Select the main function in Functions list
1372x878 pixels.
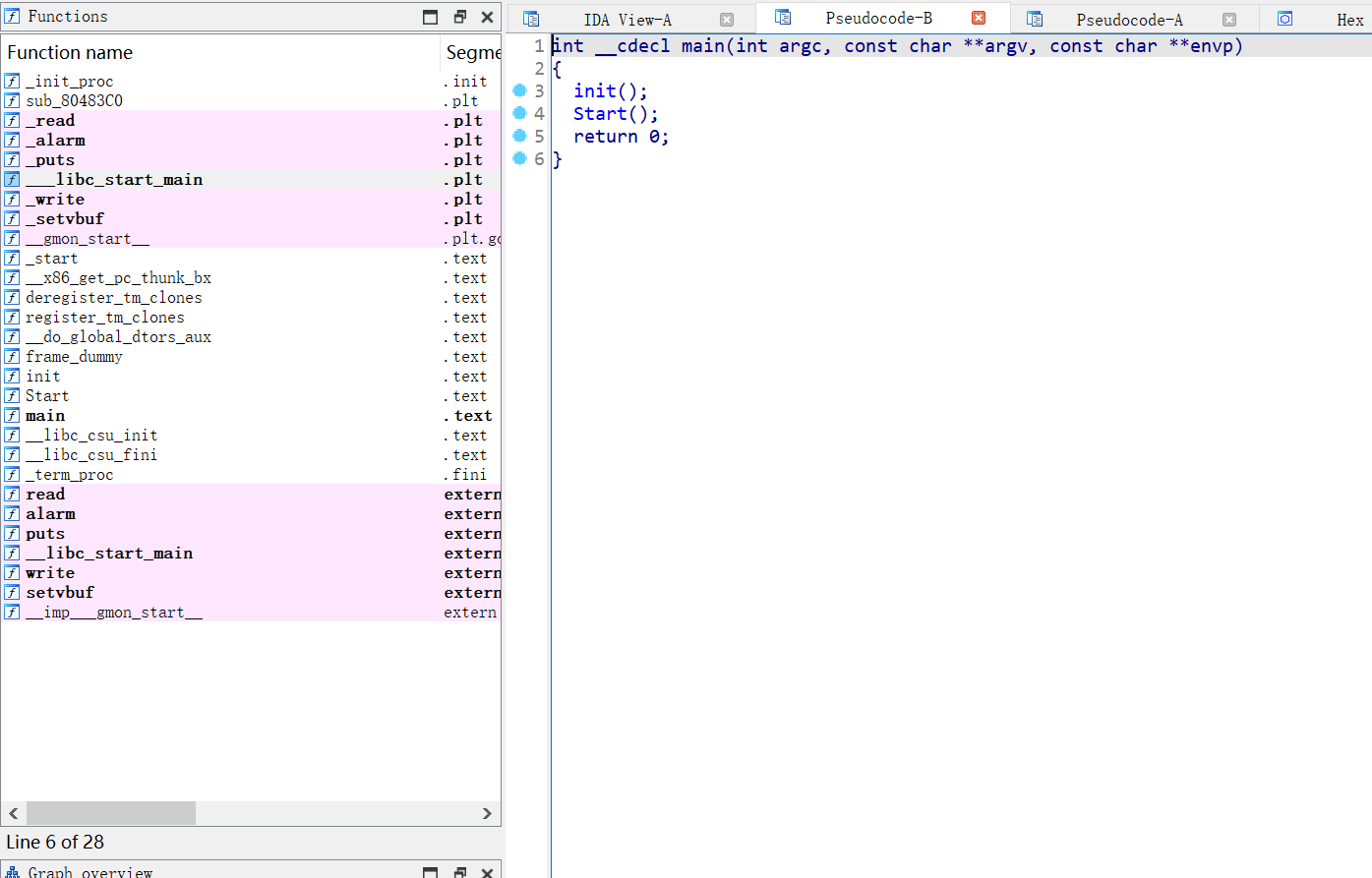[252, 416]
